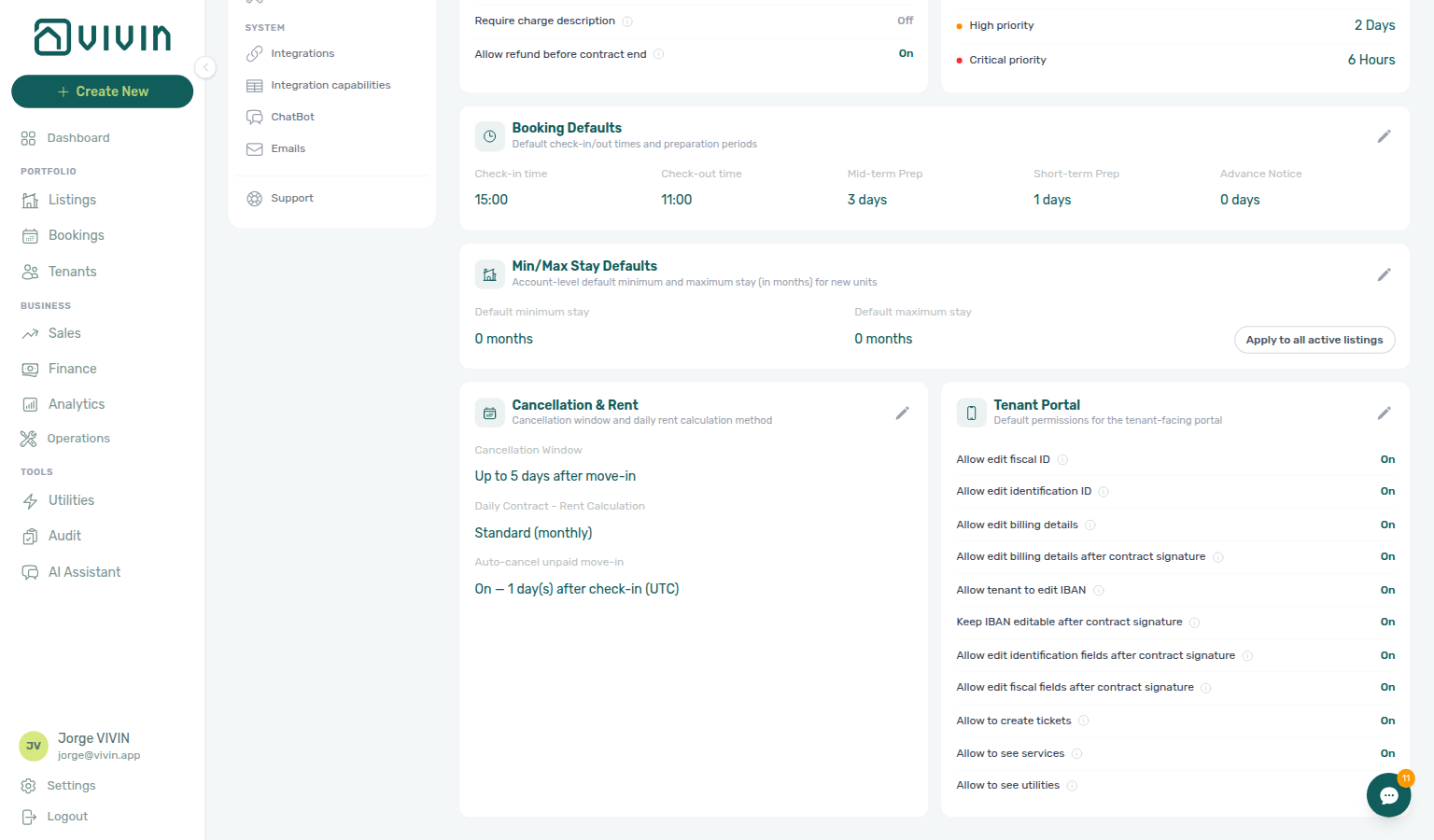The image size is (1434, 840).
Task: Click Critical priority 6 Hours value
Action: (x=1371, y=60)
